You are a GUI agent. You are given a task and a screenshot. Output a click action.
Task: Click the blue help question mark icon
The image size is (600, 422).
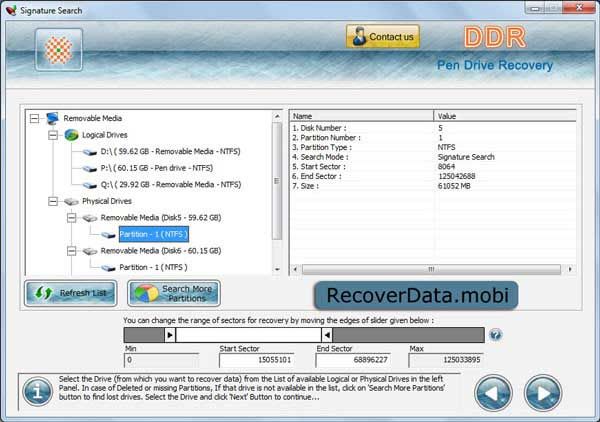[495, 335]
